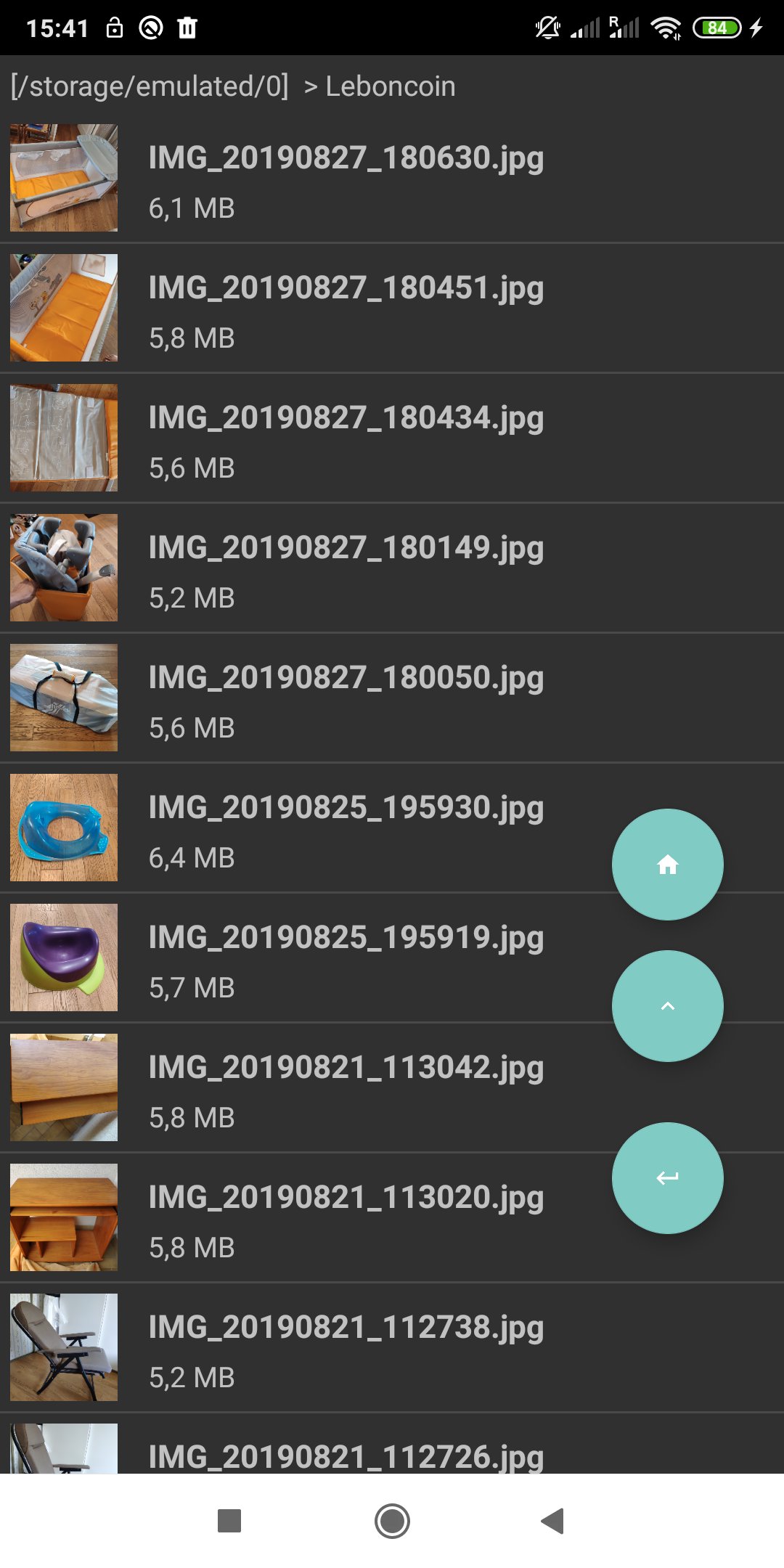784x1568 pixels.
Task: Open the IMG_20190827_180149.jpg thumbnail
Action: pos(64,568)
